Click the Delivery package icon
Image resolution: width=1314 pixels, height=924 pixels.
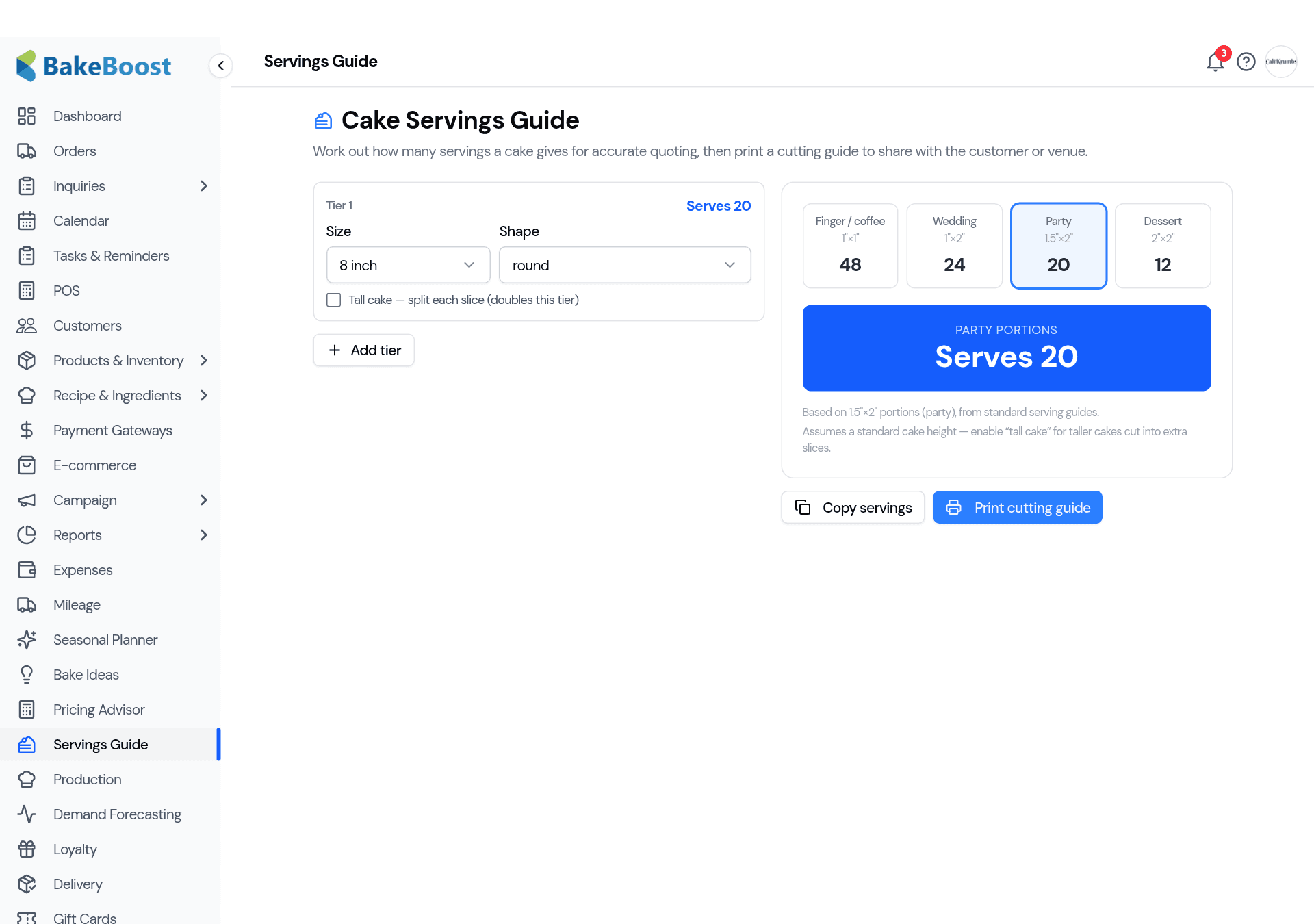point(27,884)
